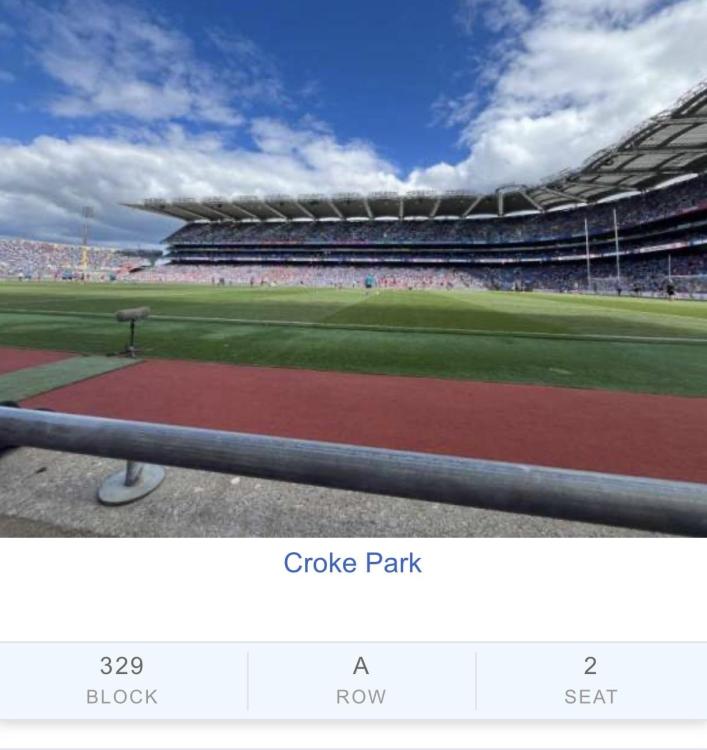Click the railing base plate in the photo
707x750 pixels.
coord(131,483)
